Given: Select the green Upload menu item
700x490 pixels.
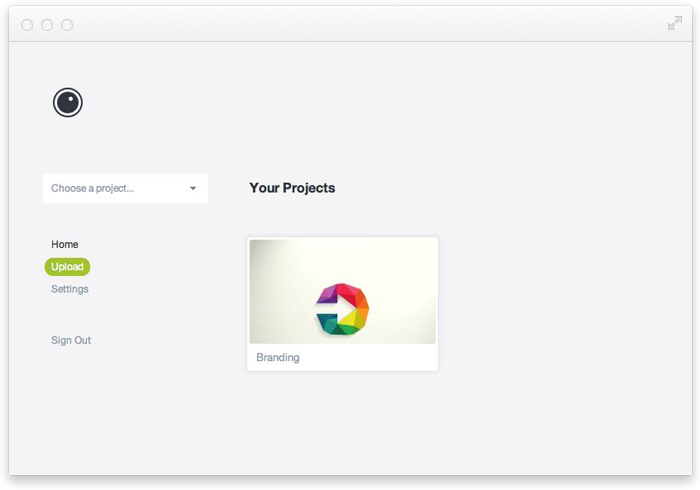Looking at the screenshot, I should (67, 267).
